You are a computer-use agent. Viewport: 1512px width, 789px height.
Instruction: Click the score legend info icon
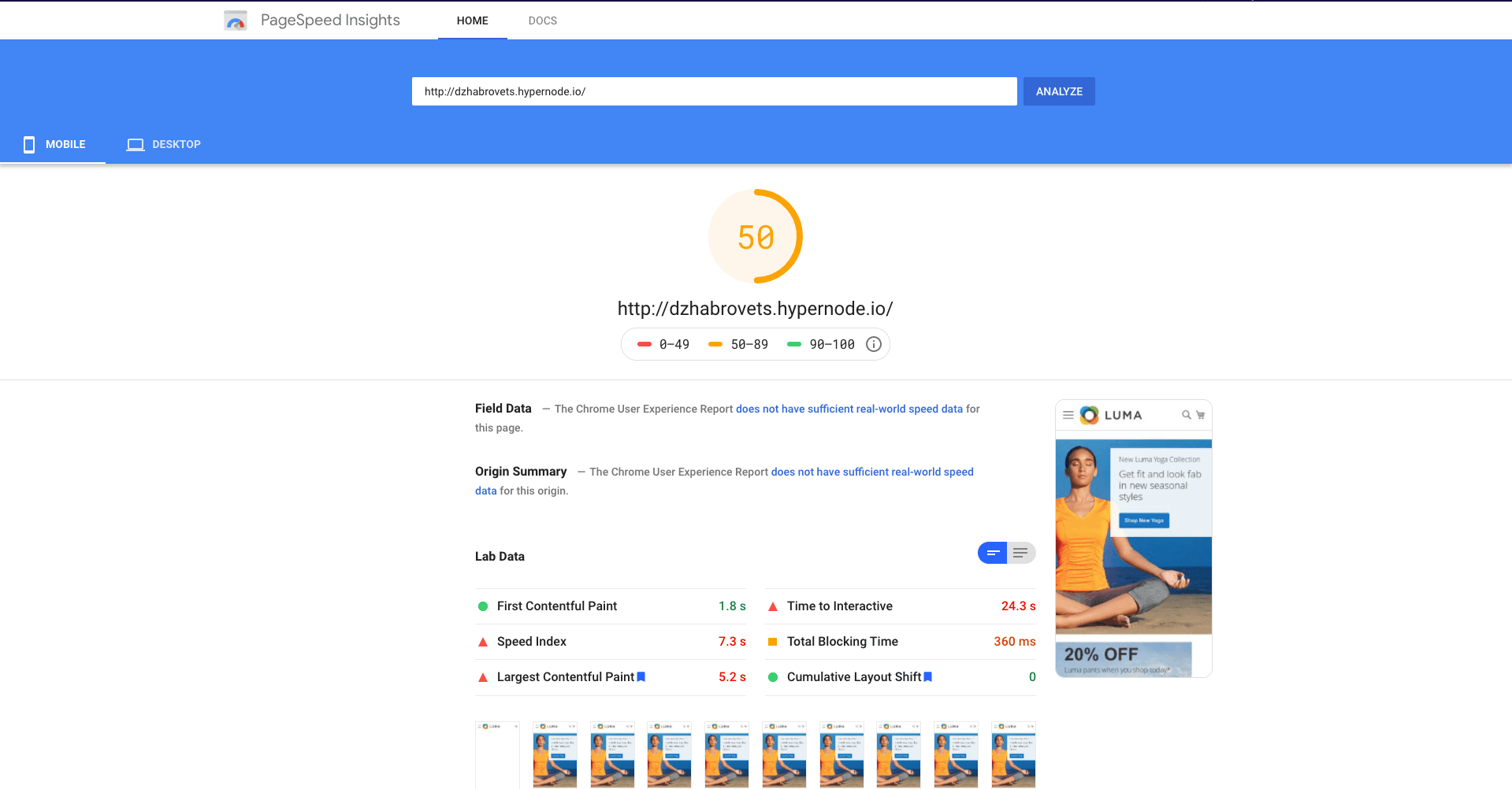[x=873, y=344]
